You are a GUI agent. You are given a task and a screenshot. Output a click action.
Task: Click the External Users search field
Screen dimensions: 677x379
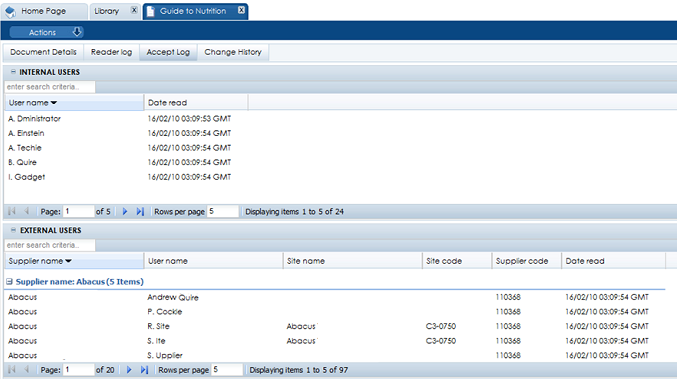(50, 245)
